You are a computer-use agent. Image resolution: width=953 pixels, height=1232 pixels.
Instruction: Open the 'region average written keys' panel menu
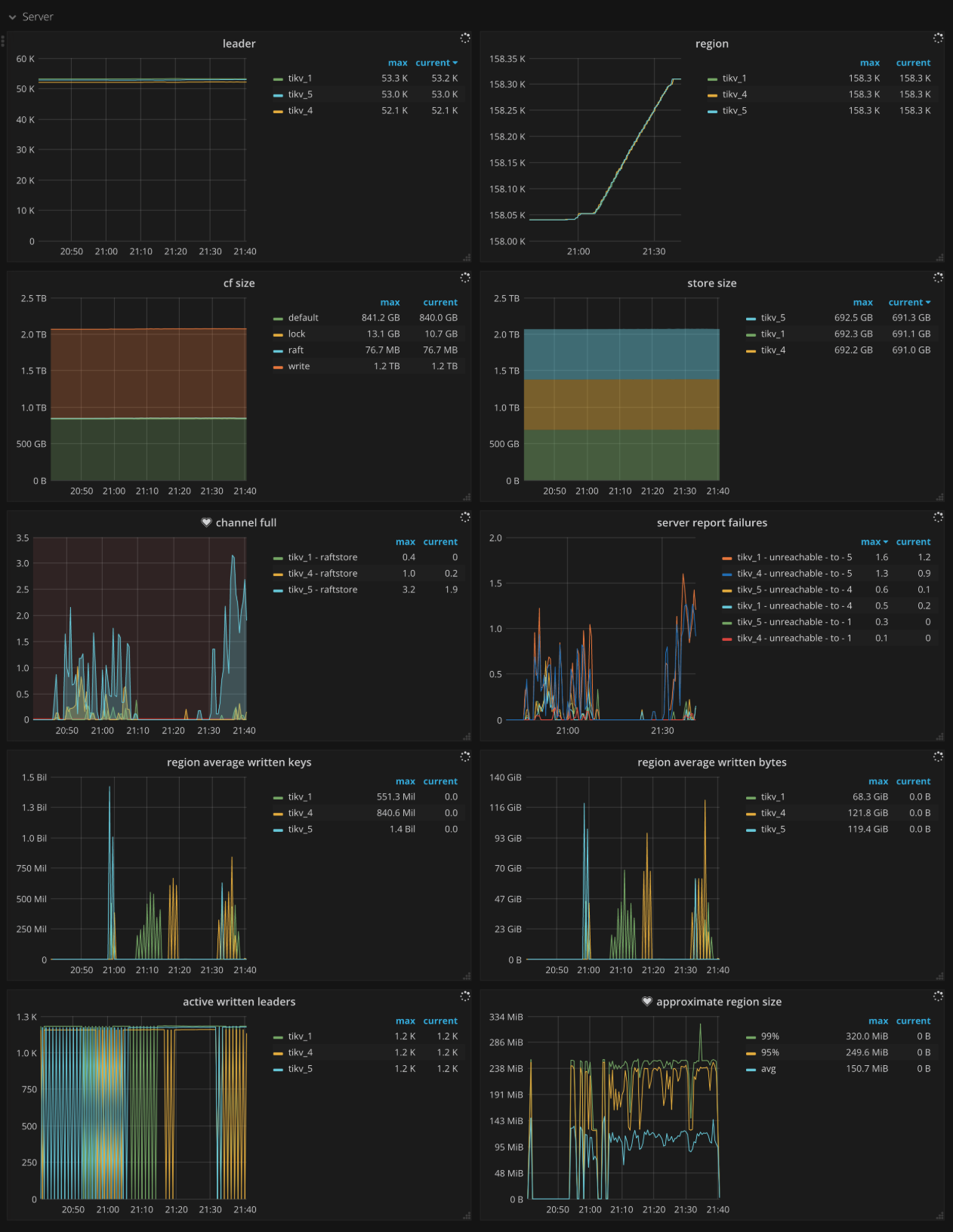pos(239,762)
